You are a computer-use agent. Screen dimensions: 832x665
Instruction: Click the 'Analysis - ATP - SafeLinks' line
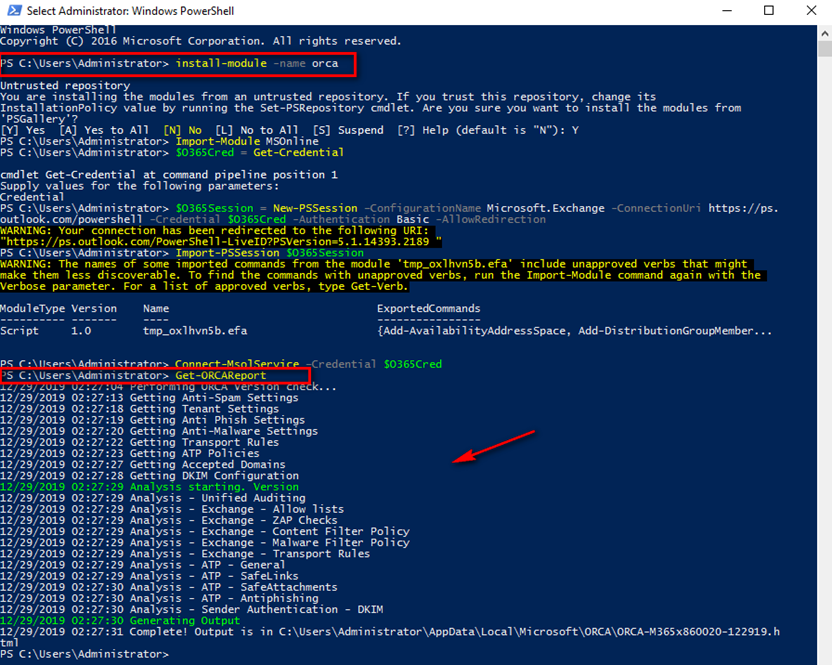149,576
